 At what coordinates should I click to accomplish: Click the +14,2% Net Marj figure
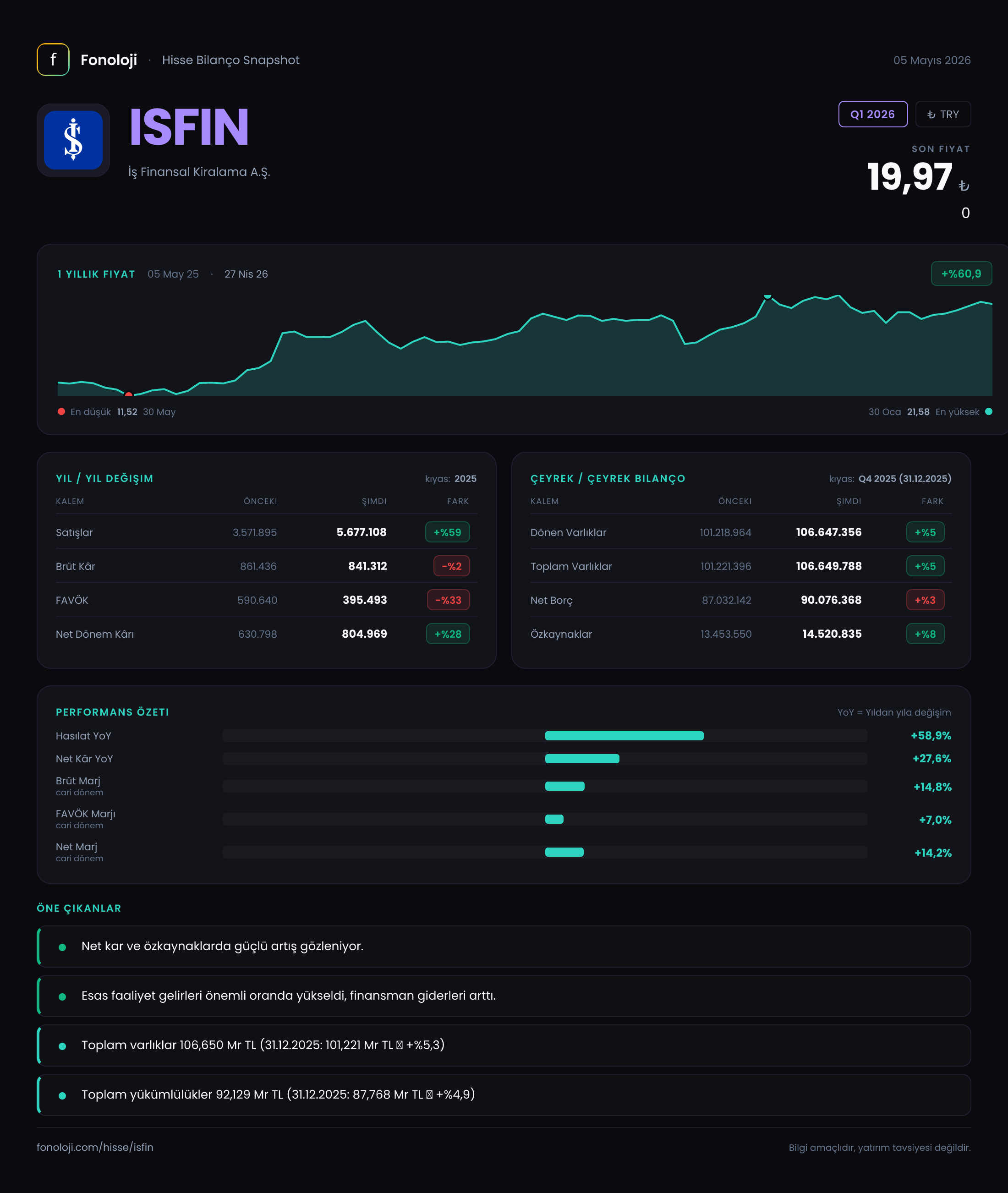point(933,853)
